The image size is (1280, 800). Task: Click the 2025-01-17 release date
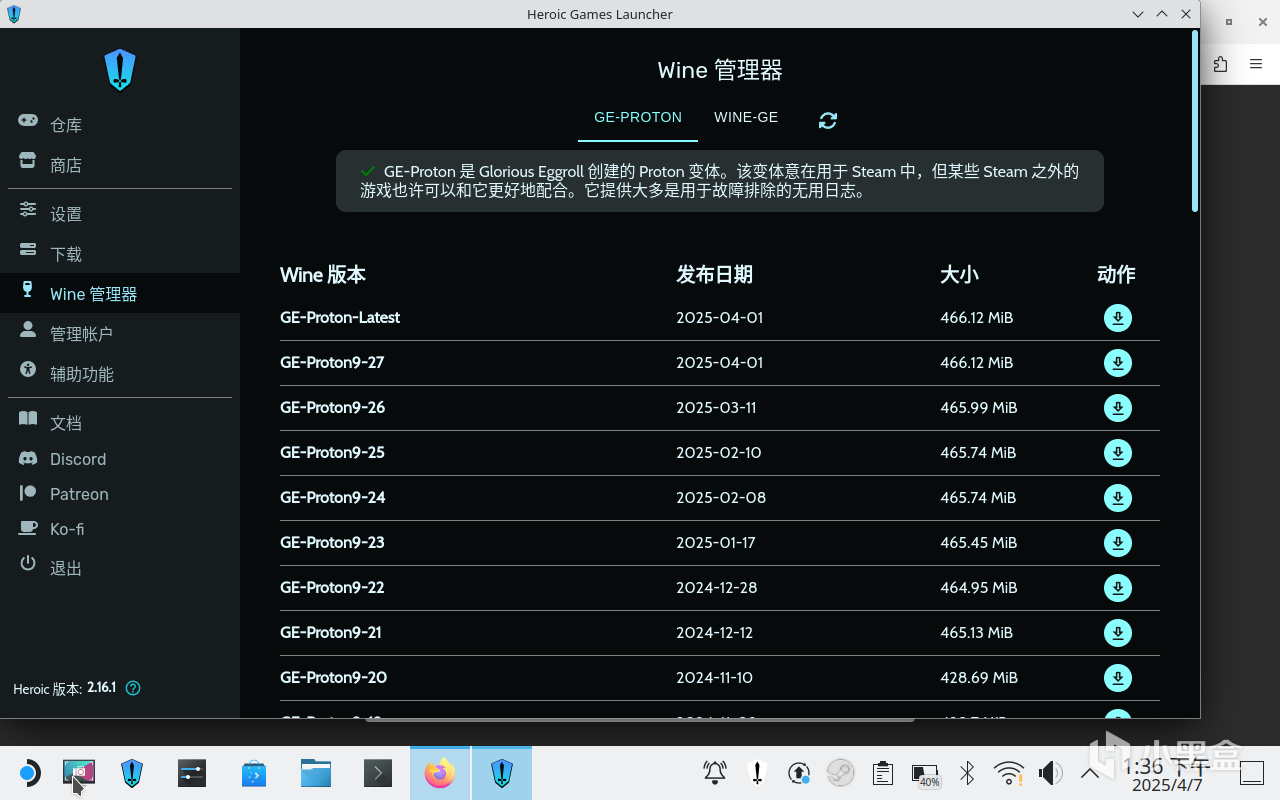tap(716, 543)
